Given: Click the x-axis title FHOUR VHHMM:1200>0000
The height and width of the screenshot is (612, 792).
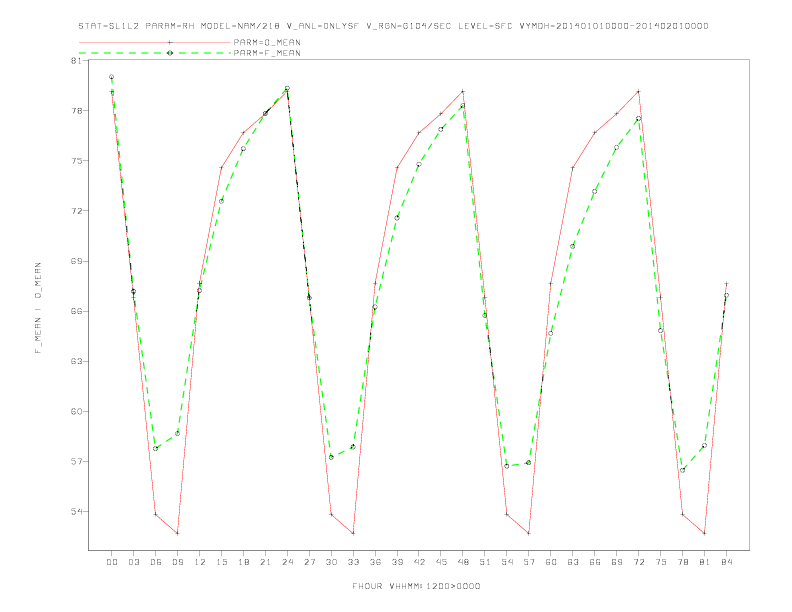Looking at the screenshot, I should tap(416, 586).
